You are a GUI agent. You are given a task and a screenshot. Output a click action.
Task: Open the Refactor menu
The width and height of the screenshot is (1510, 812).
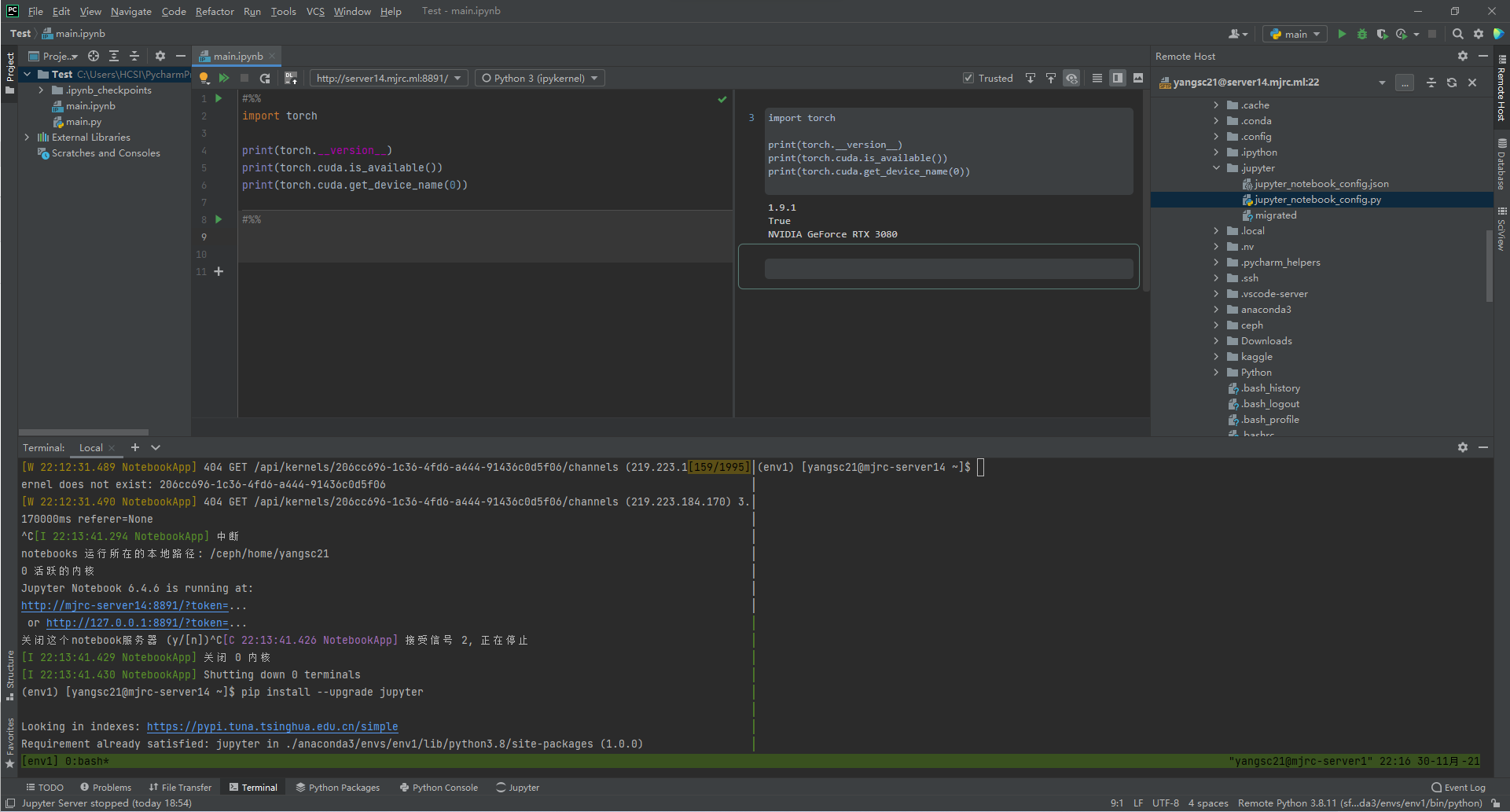[x=215, y=11]
